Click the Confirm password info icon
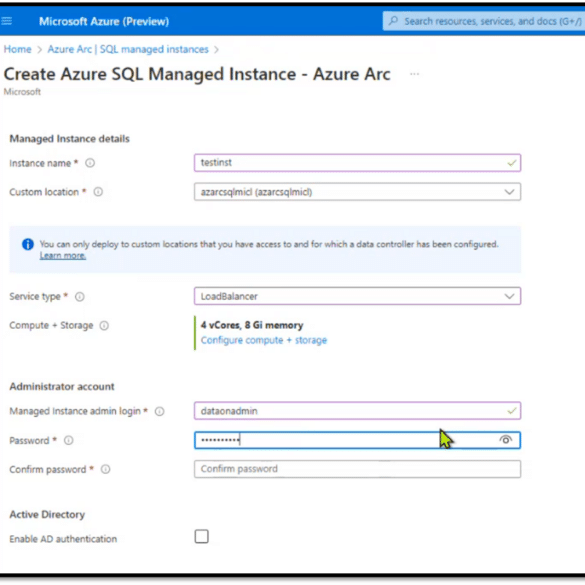This screenshot has width=585, height=585. pos(106,469)
